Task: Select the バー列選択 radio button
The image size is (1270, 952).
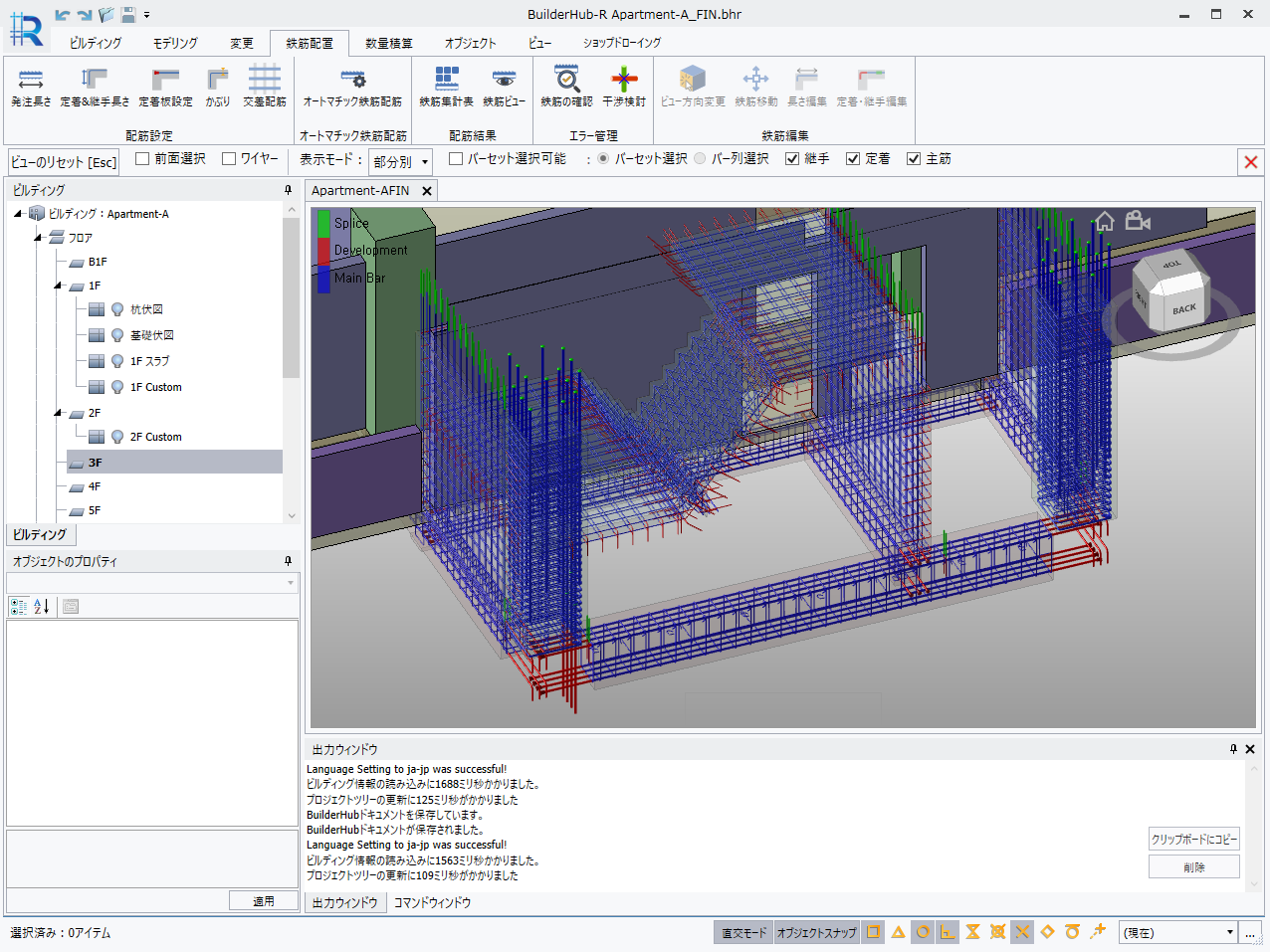Action: pyautogui.click(x=700, y=158)
